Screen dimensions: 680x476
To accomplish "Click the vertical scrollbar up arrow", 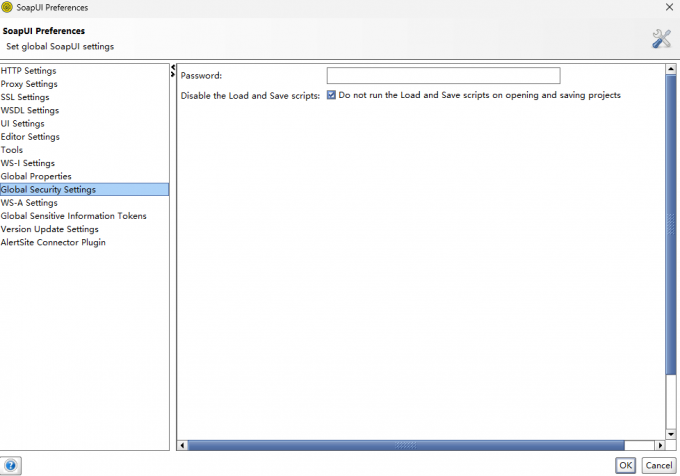I will 671,69.
